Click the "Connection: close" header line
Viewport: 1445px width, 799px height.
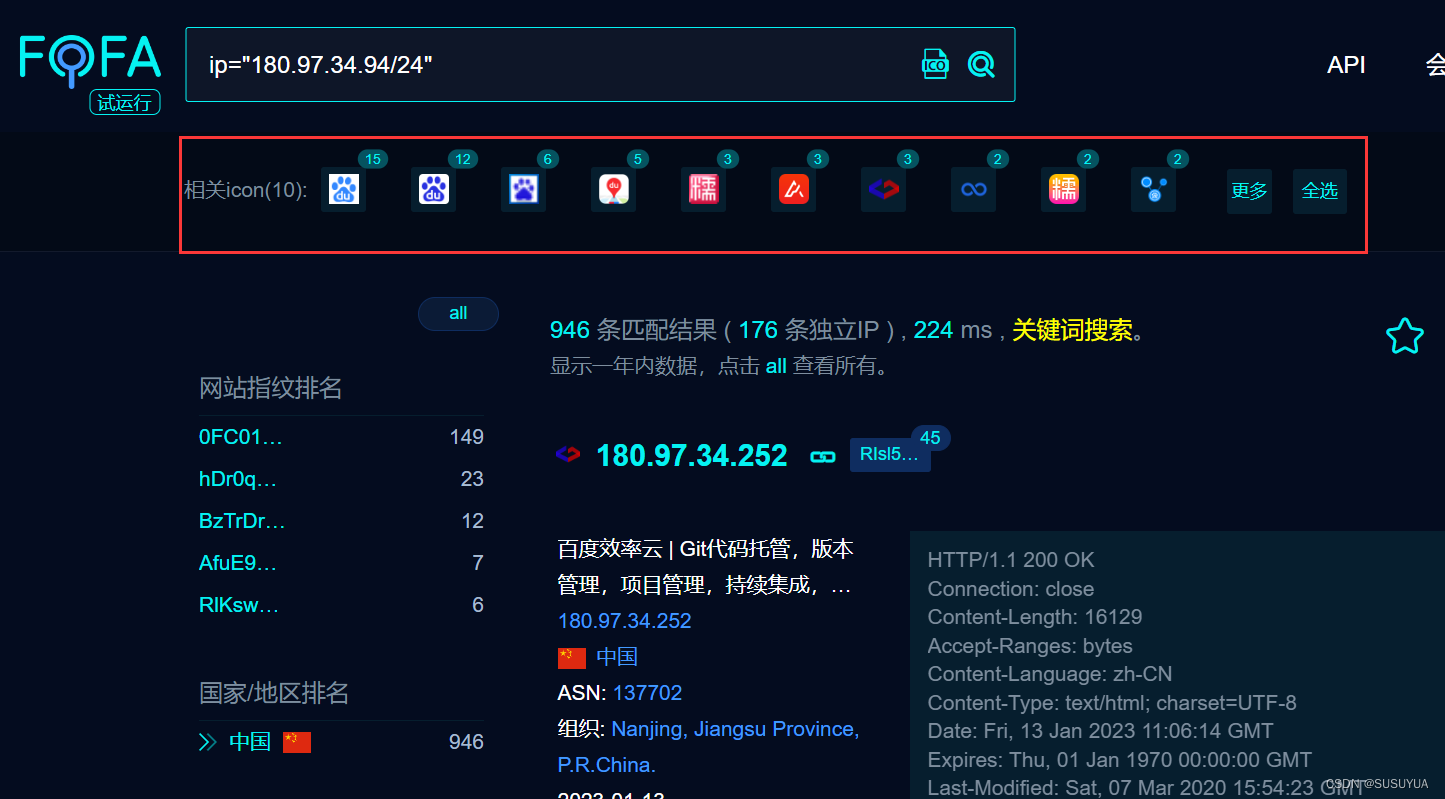click(1011, 589)
